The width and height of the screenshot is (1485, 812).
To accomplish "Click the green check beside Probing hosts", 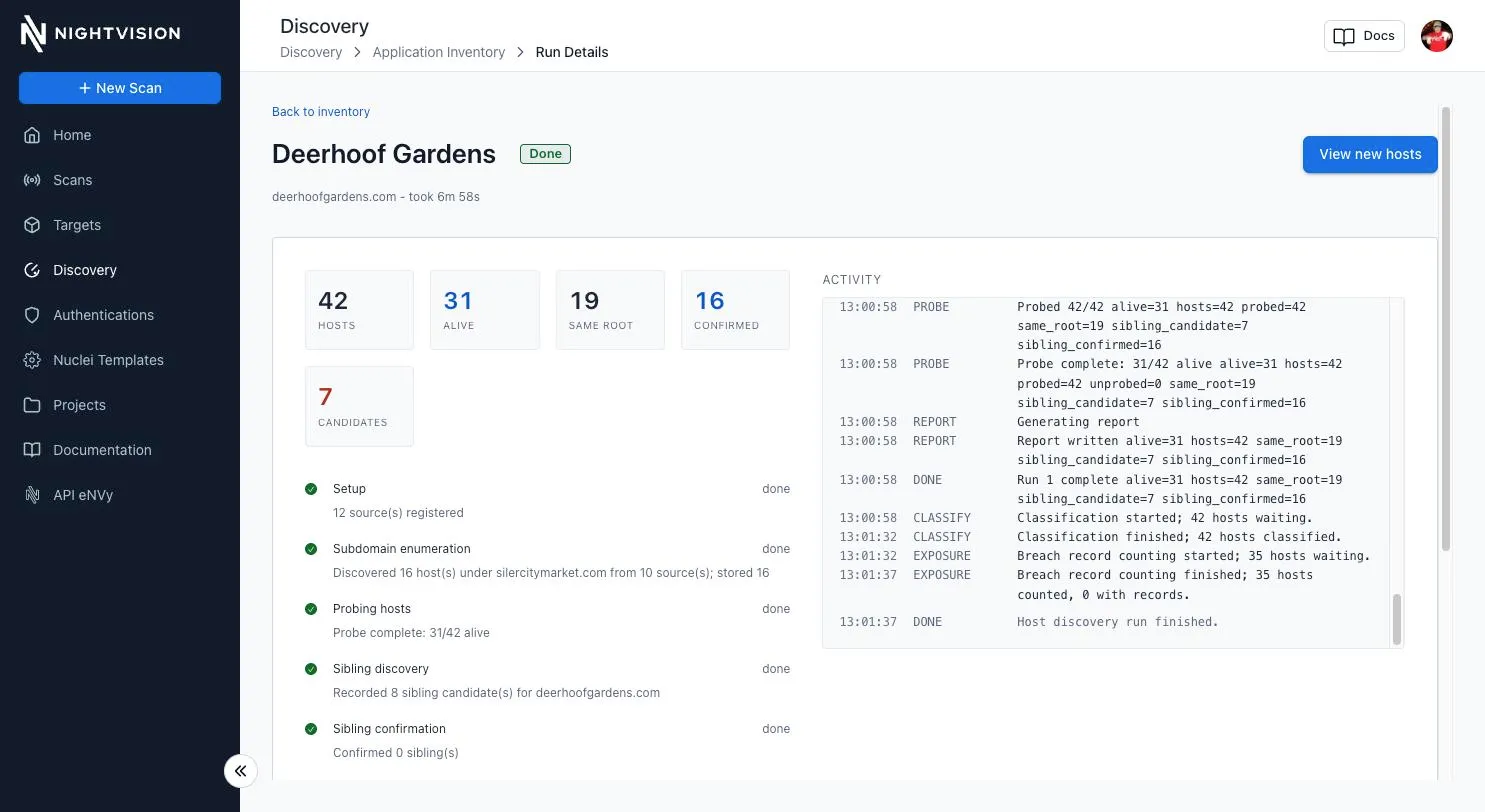I will (x=311, y=609).
